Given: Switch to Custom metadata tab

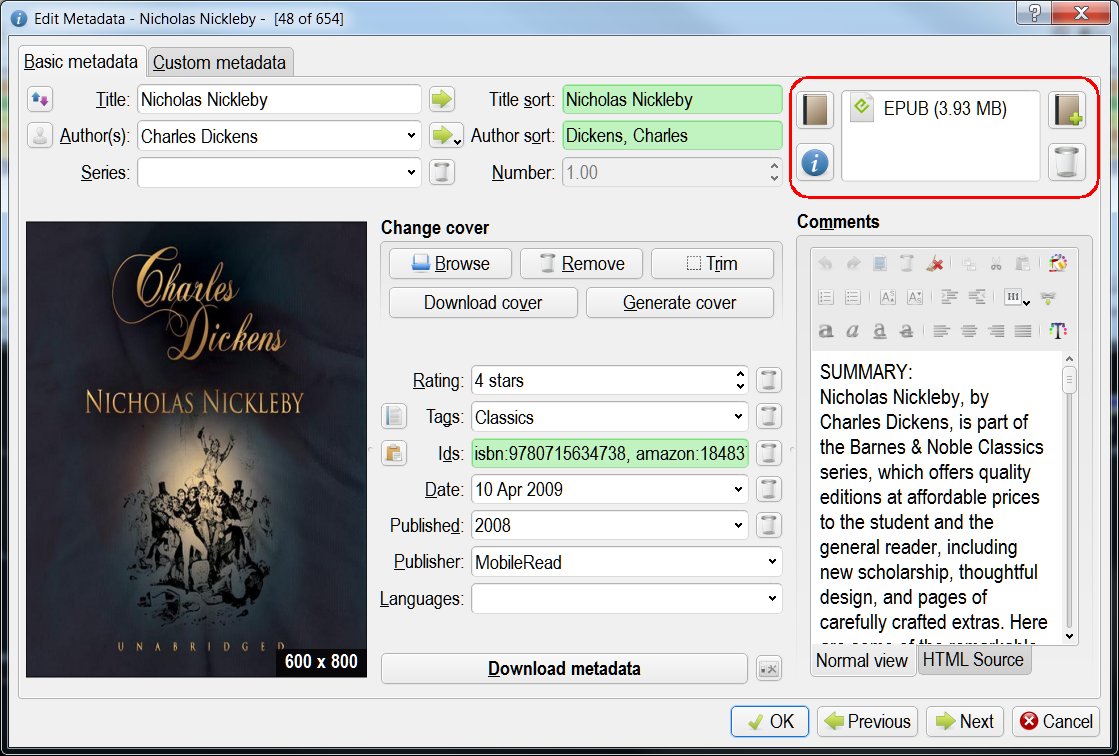Looking at the screenshot, I should pos(220,62).
